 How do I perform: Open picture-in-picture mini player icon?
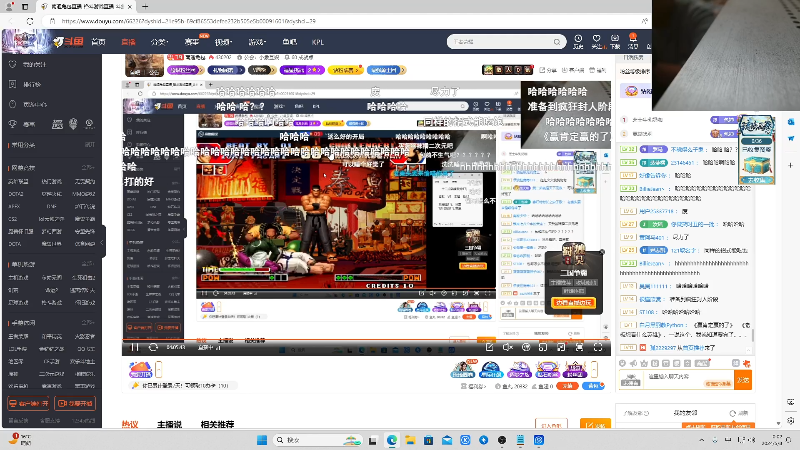coord(543,347)
